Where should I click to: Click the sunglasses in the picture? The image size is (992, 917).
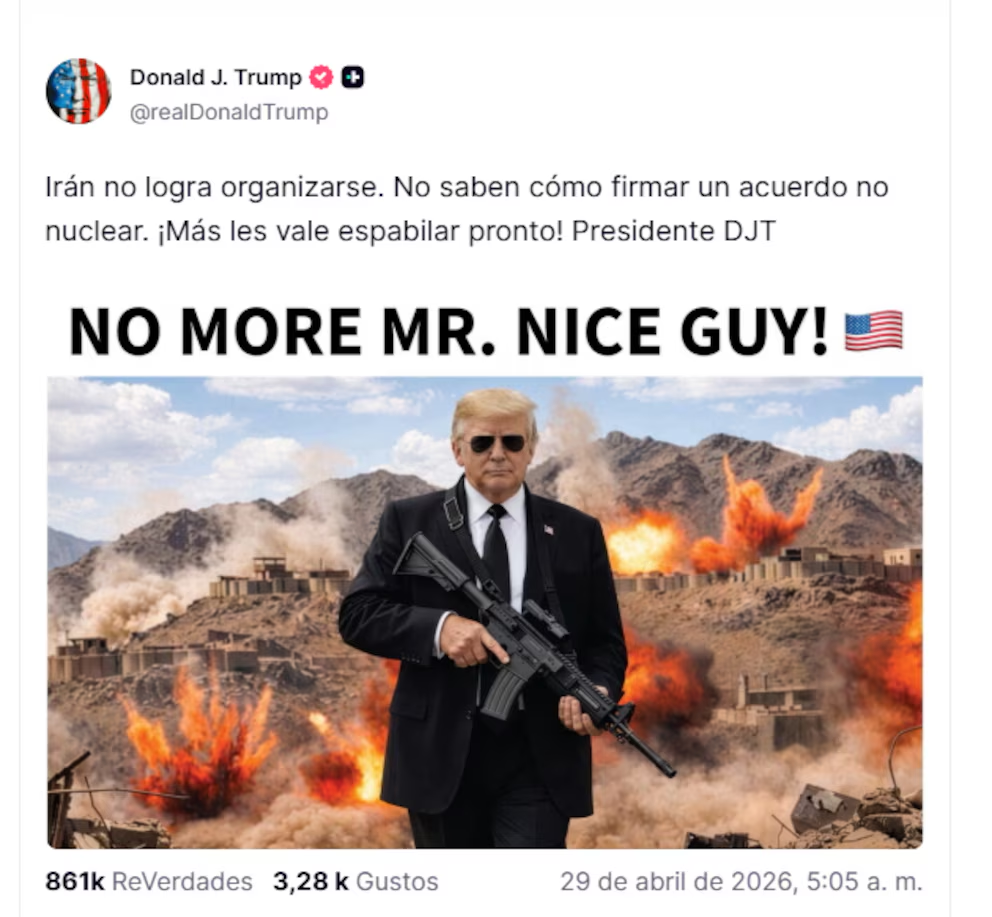(x=498, y=444)
